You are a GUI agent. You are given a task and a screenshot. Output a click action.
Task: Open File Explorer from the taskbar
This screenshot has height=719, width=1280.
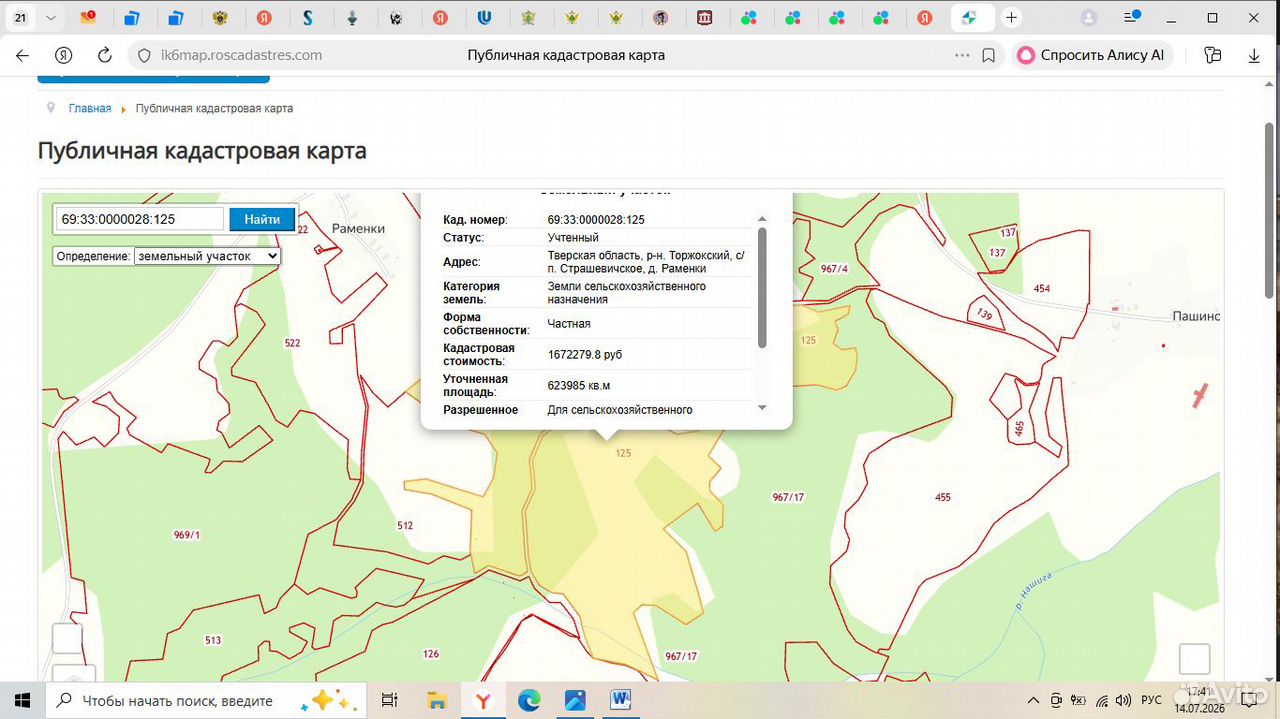(436, 701)
